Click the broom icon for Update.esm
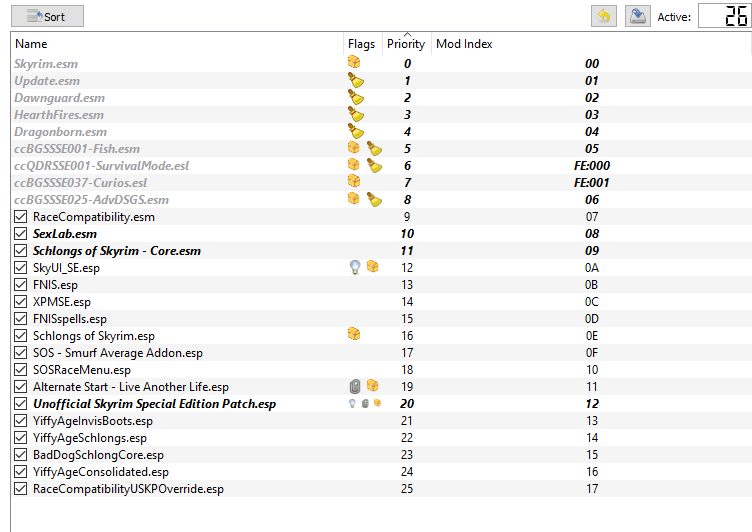Image resolution: width=752 pixels, height=532 pixels. pyautogui.click(x=356, y=80)
